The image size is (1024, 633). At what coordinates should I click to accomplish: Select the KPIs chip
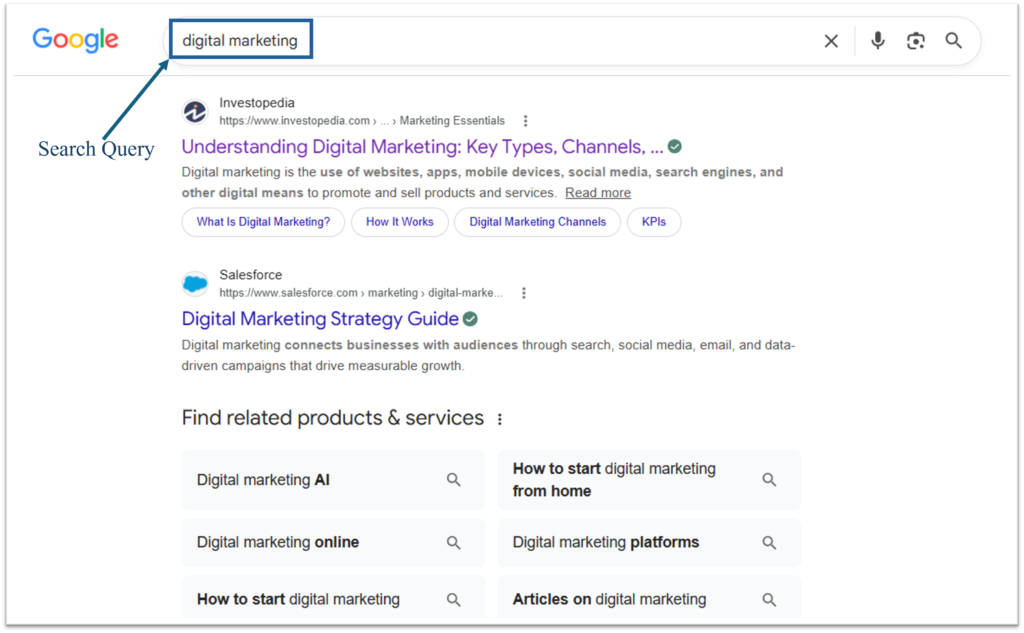click(654, 222)
